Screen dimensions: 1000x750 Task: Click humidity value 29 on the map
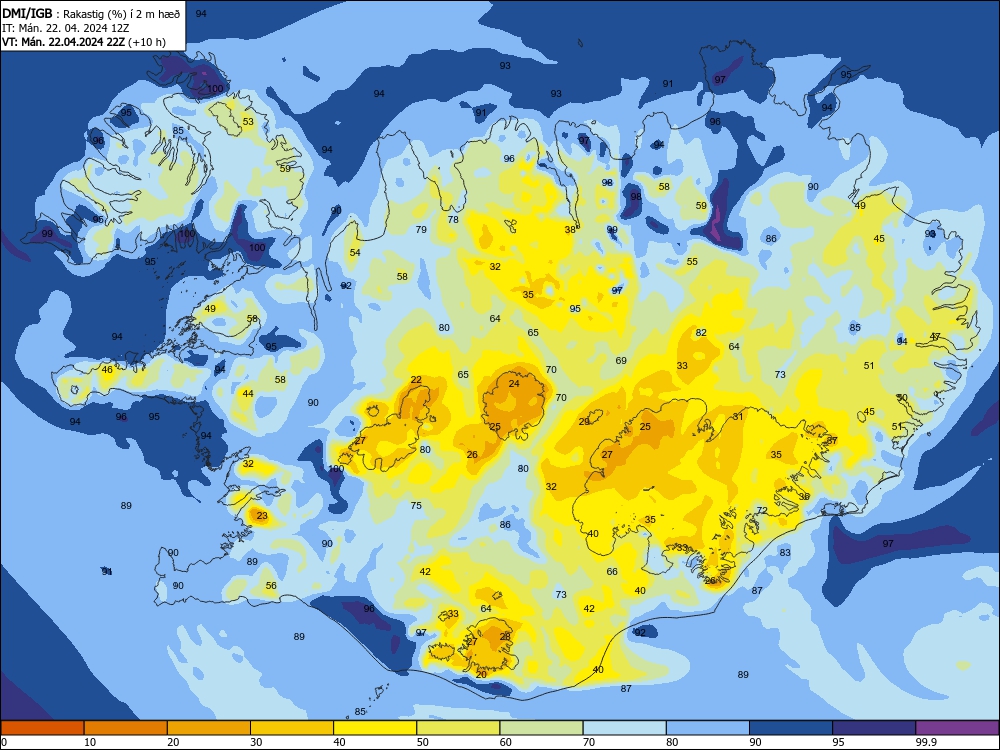pos(584,422)
